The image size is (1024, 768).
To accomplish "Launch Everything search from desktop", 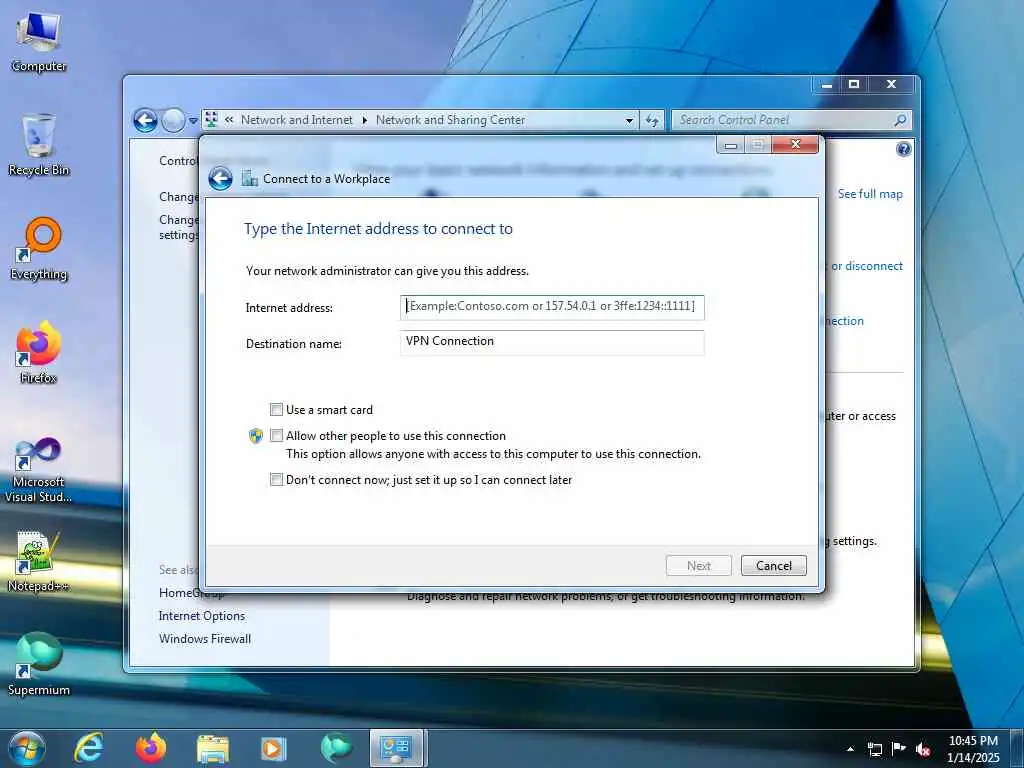I will [x=39, y=249].
